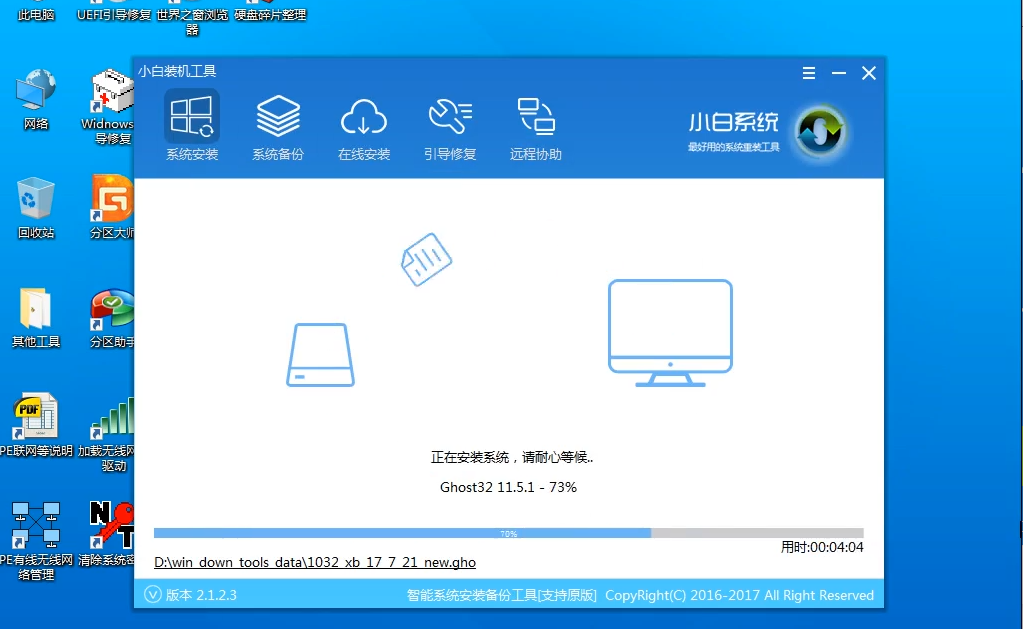Image resolution: width=1023 pixels, height=629 pixels.
Task: Click the 小白系统 round logo
Action: tap(820, 131)
